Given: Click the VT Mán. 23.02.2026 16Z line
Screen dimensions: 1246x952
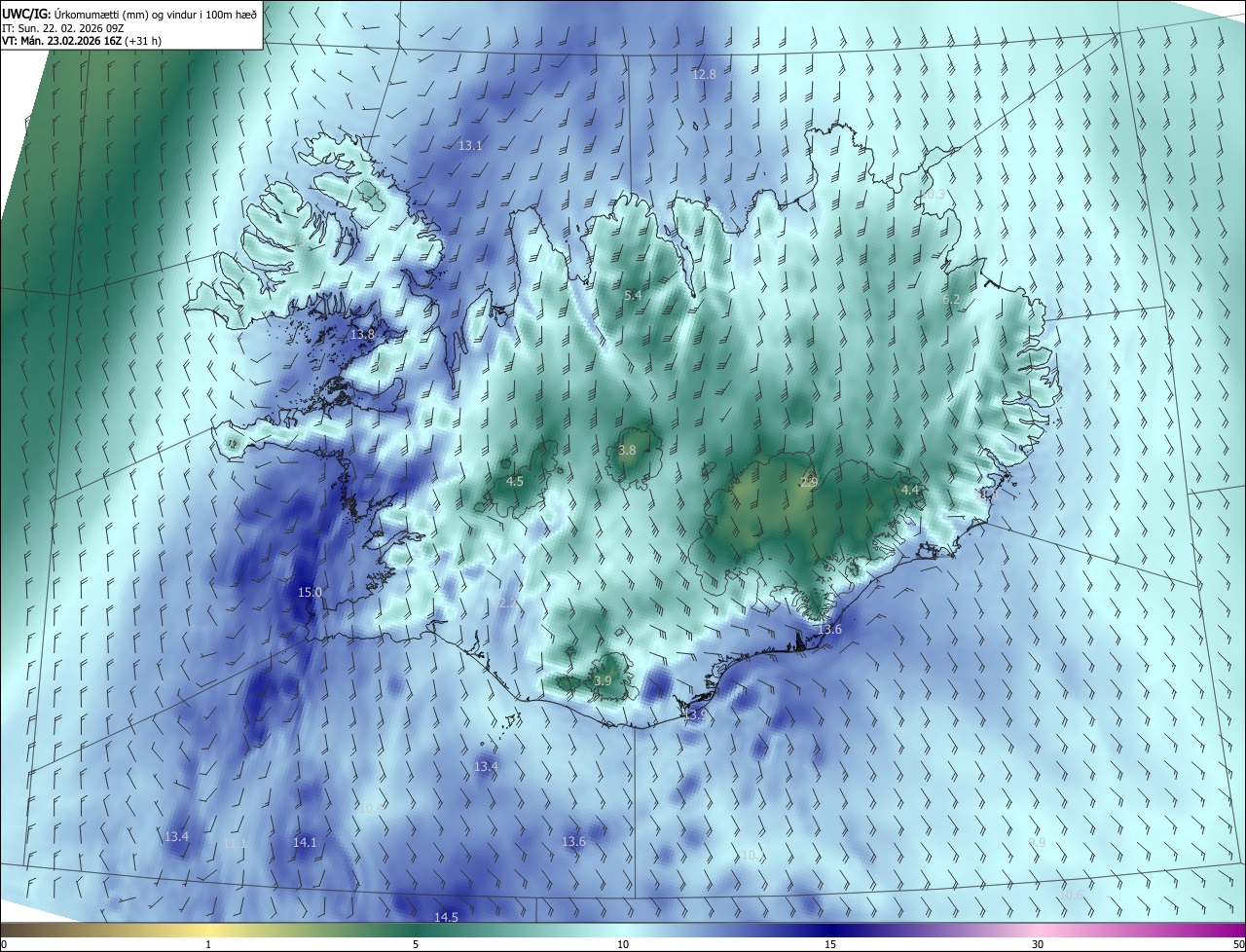Looking at the screenshot, I should (82, 41).
